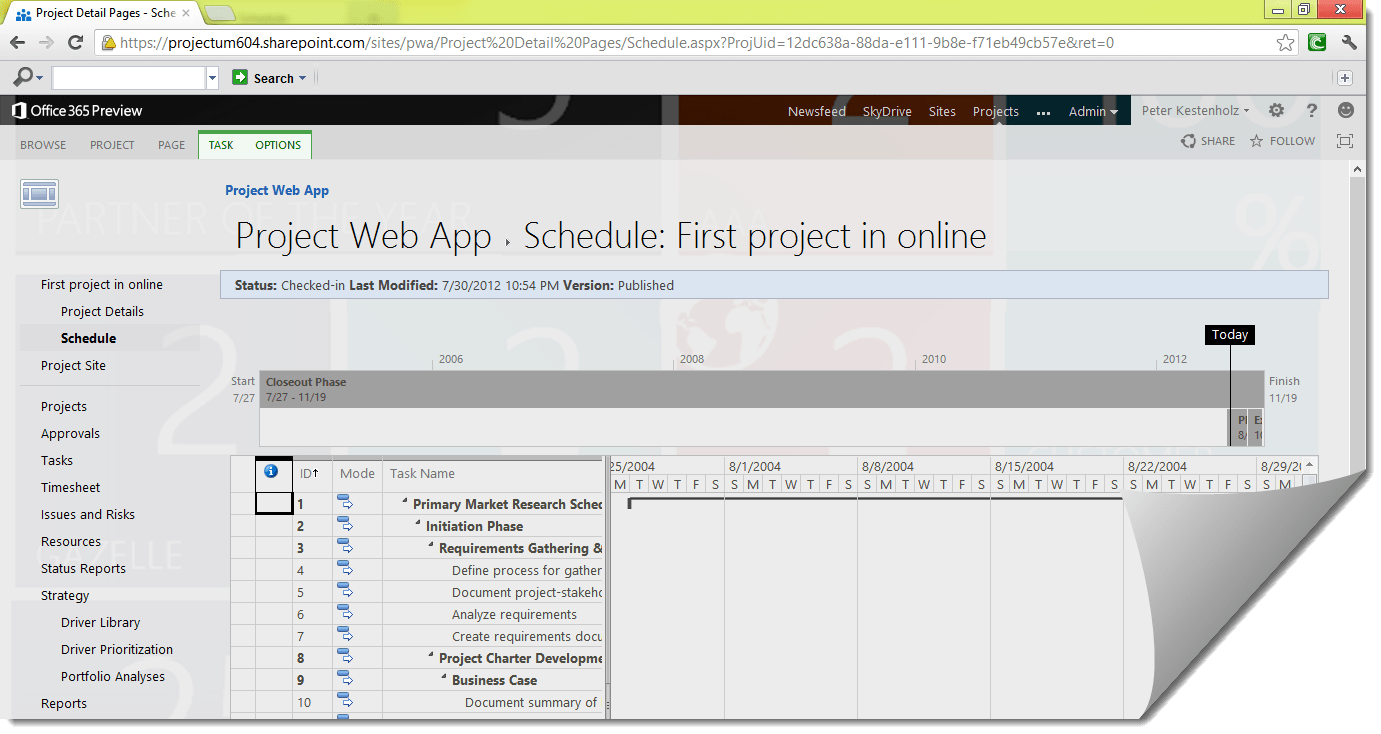The image size is (1381, 734).
Task: Click the smiley feedback icon
Action: [x=1346, y=110]
